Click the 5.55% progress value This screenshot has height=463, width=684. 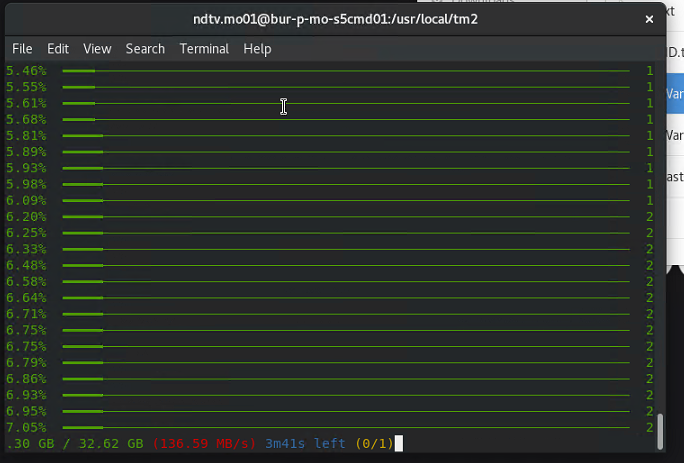[26, 87]
